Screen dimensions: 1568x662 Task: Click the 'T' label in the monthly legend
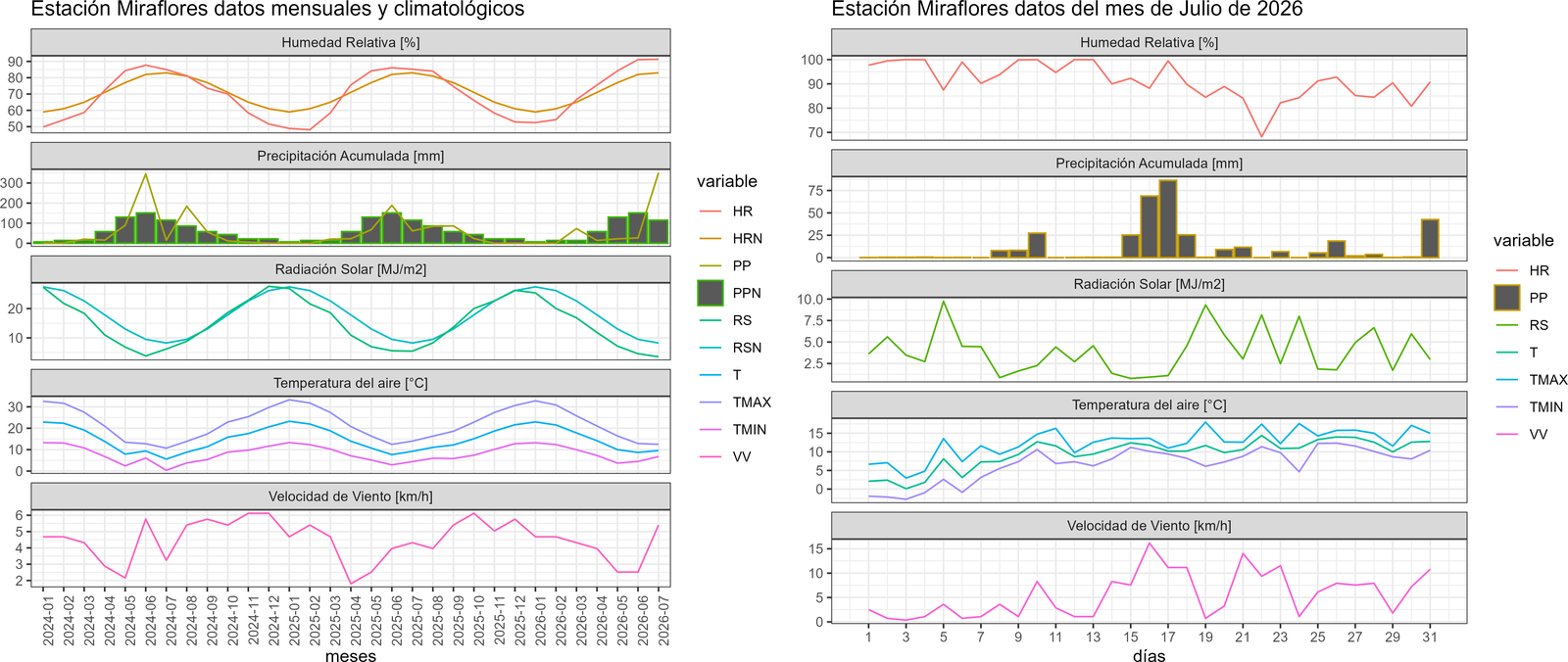point(737,375)
